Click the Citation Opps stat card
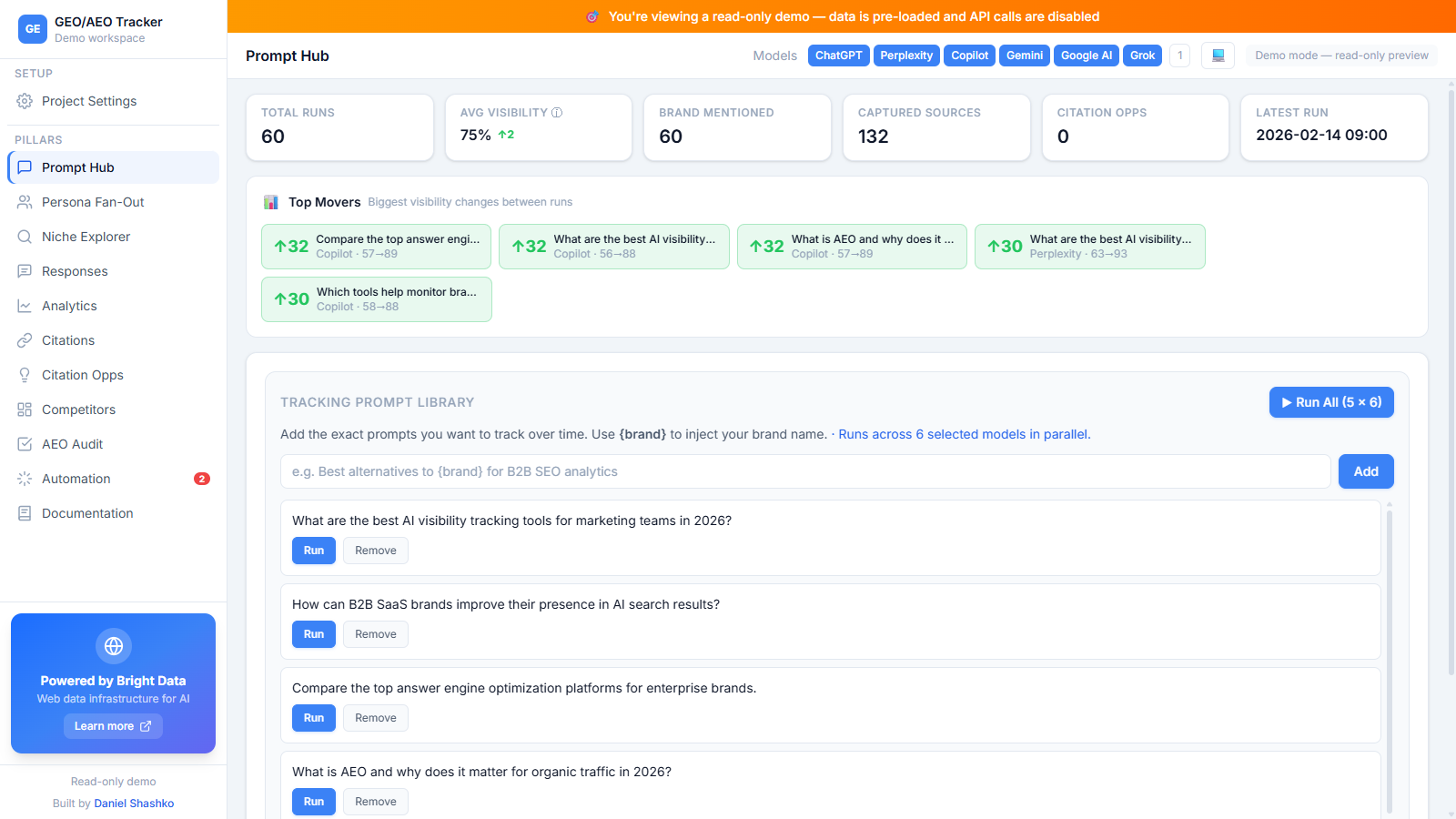Viewport: 1456px width, 819px height. point(1136,127)
